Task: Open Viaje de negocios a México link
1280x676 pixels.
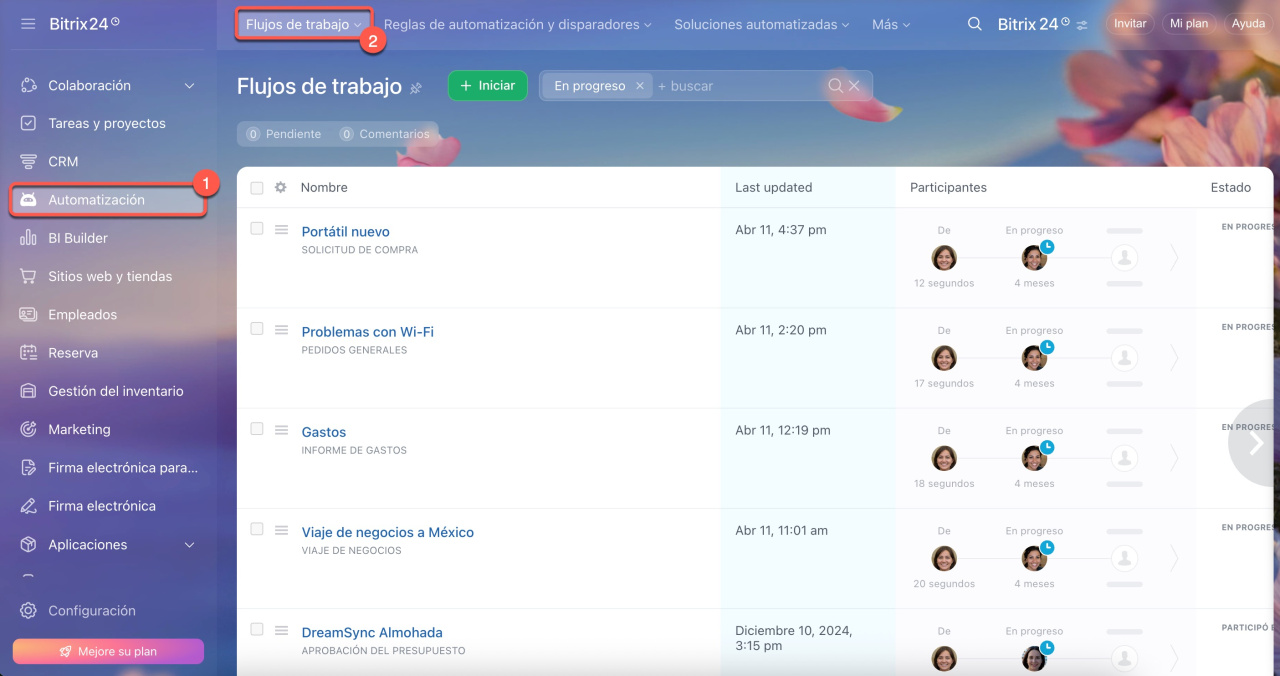Action: click(x=388, y=532)
